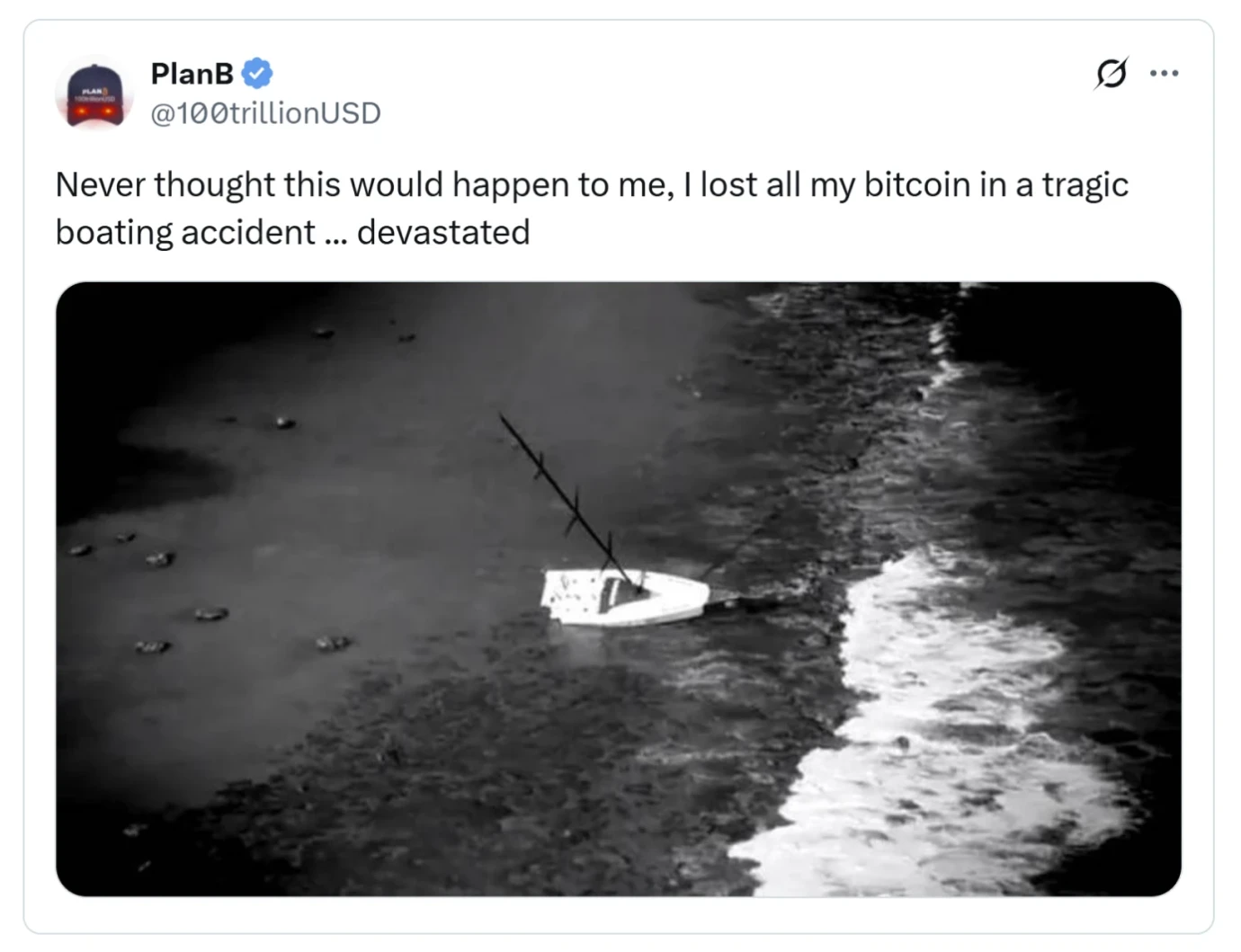Open PlanB's profile avatar picture
Viewport: 1241px width, 952px height.
pyautogui.click(x=94, y=95)
